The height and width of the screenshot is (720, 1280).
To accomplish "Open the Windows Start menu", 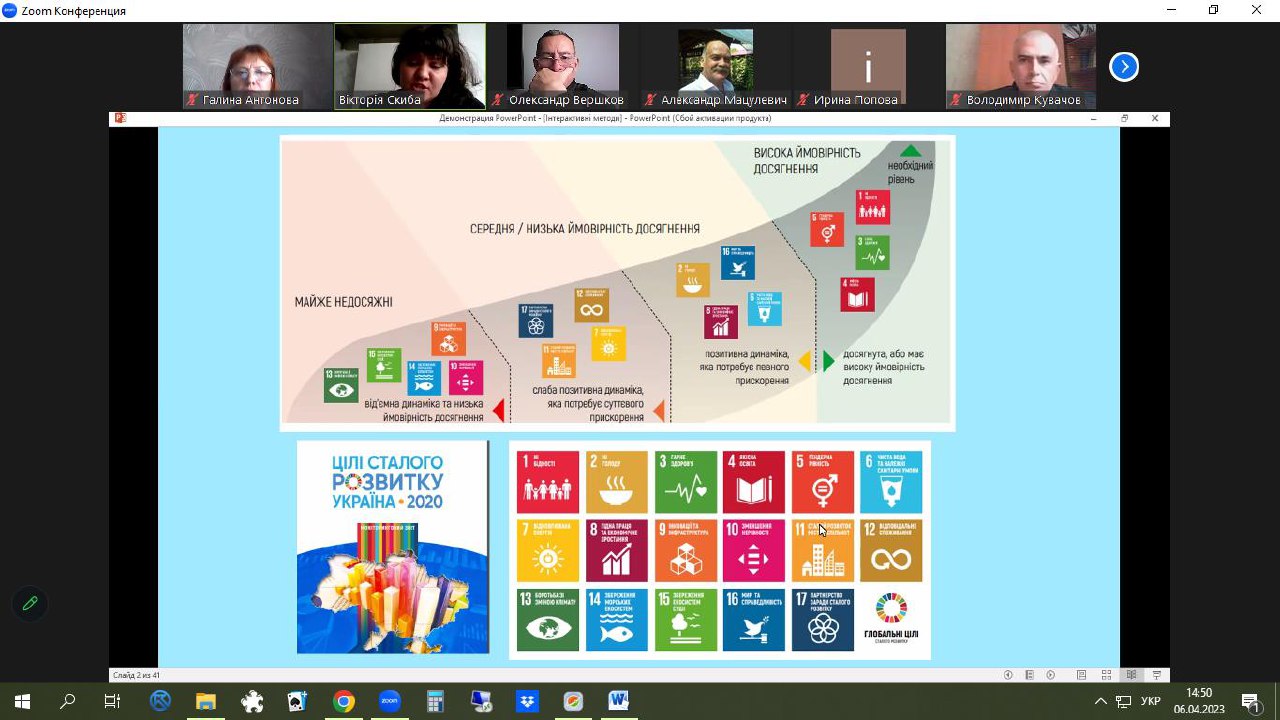I will click(22, 701).
